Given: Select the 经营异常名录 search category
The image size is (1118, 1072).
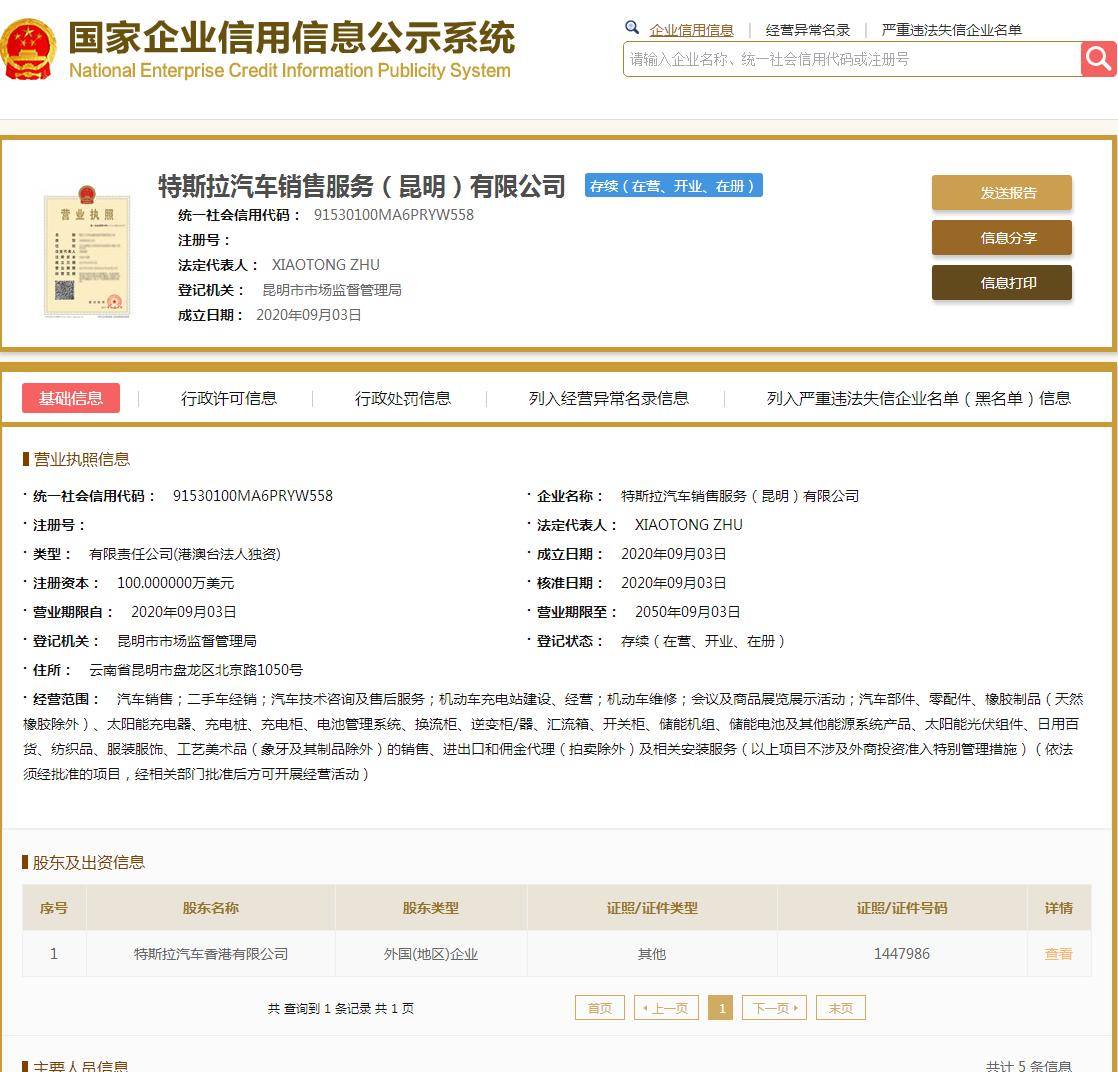Looking at the screenshot, I should (x=807, y=30).
